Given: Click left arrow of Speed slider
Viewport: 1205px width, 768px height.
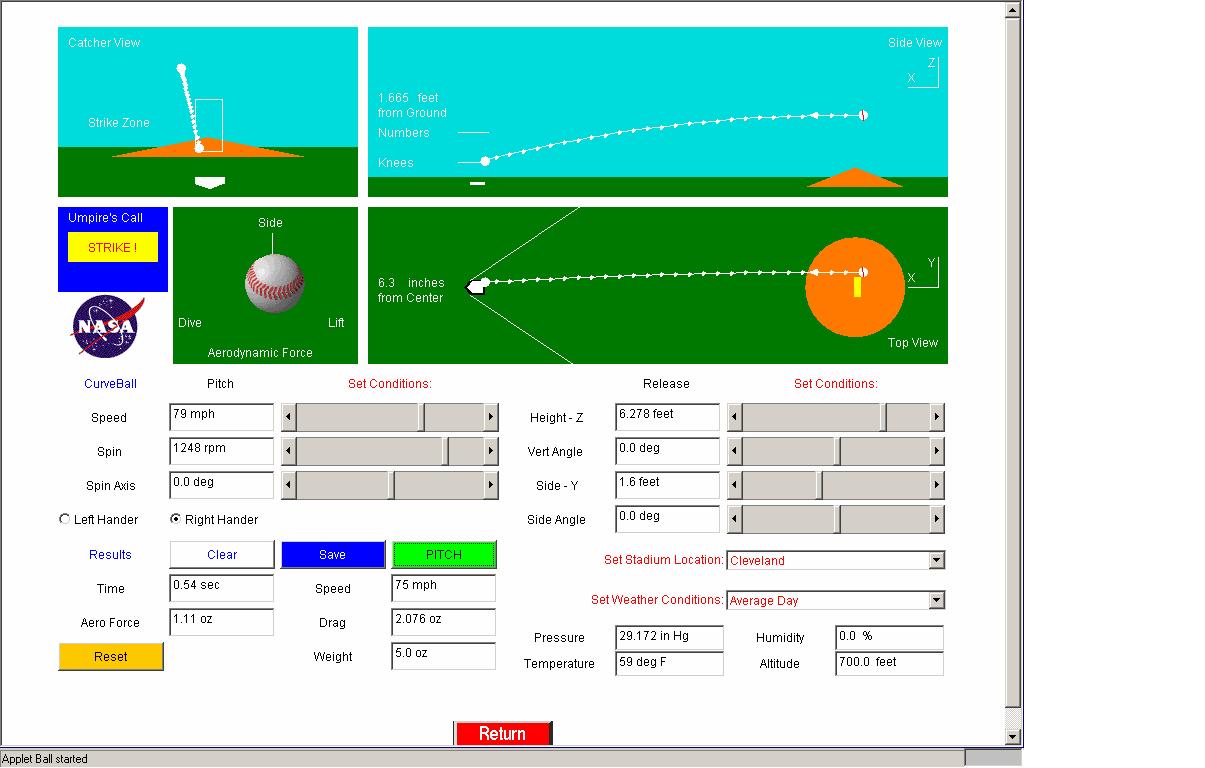Looking at the screenshot, I should click(288, 417).
